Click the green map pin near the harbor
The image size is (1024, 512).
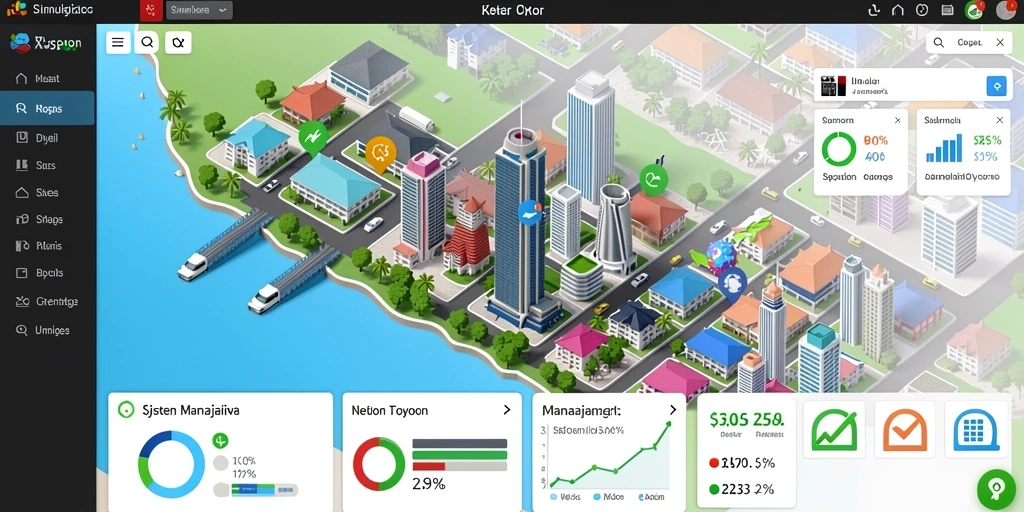click(x=313, y=138)
